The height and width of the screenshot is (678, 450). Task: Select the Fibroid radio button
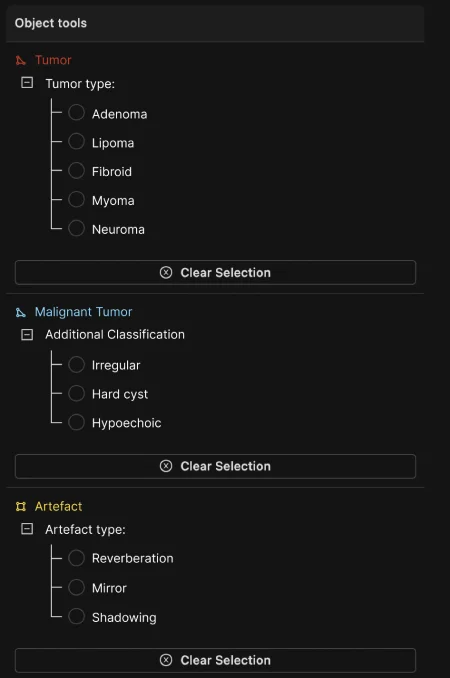point(77,170)
